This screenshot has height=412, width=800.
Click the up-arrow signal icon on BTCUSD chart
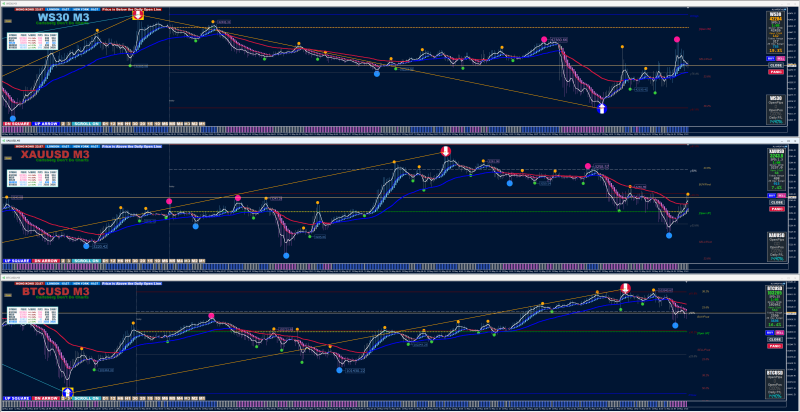67,392
